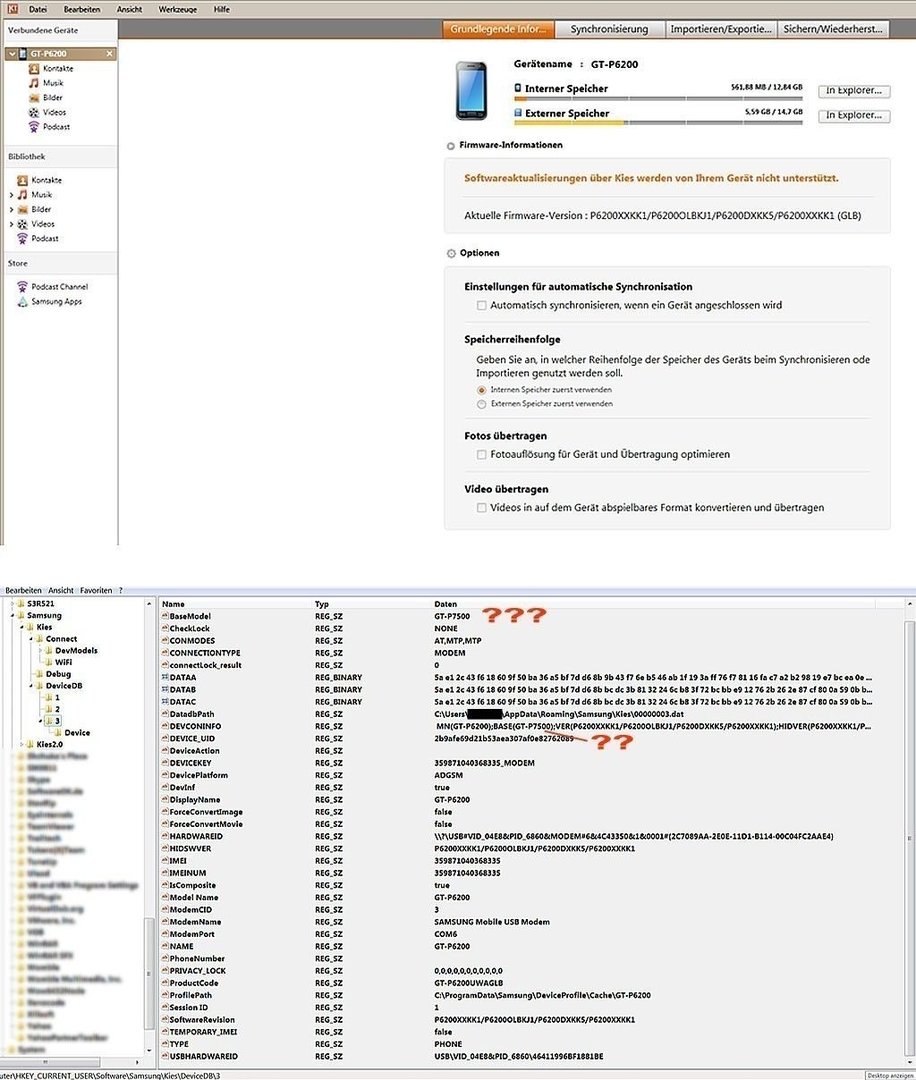Screen dimensions: 916x1080
Task: Select the Samsung key folder in registry tree
Action: [44, 615]
